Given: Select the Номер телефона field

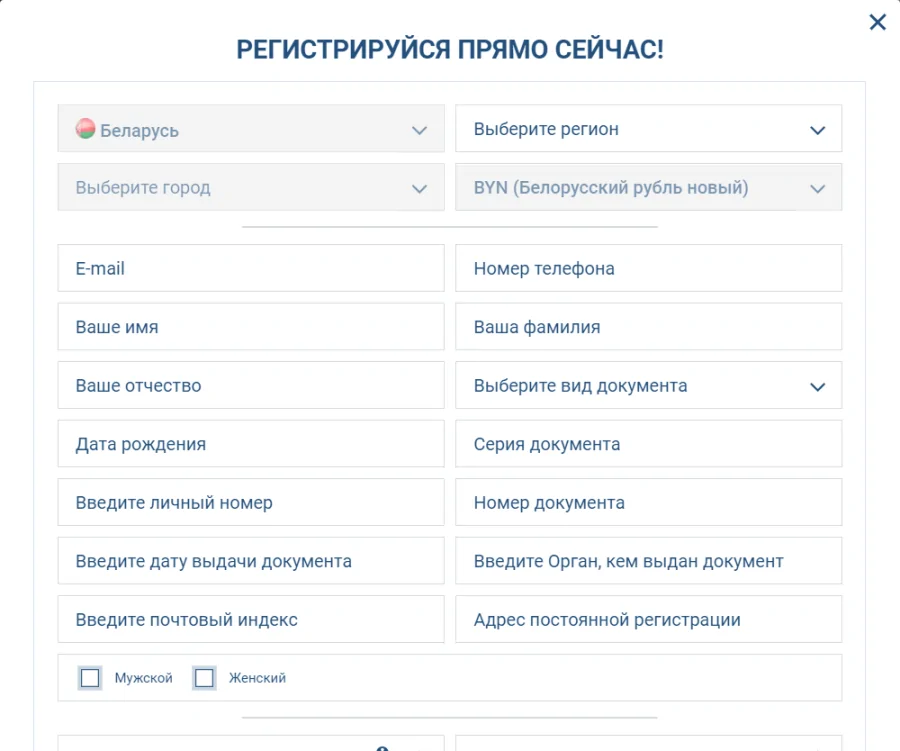Looking at the screenshot, I should (648, 268).
